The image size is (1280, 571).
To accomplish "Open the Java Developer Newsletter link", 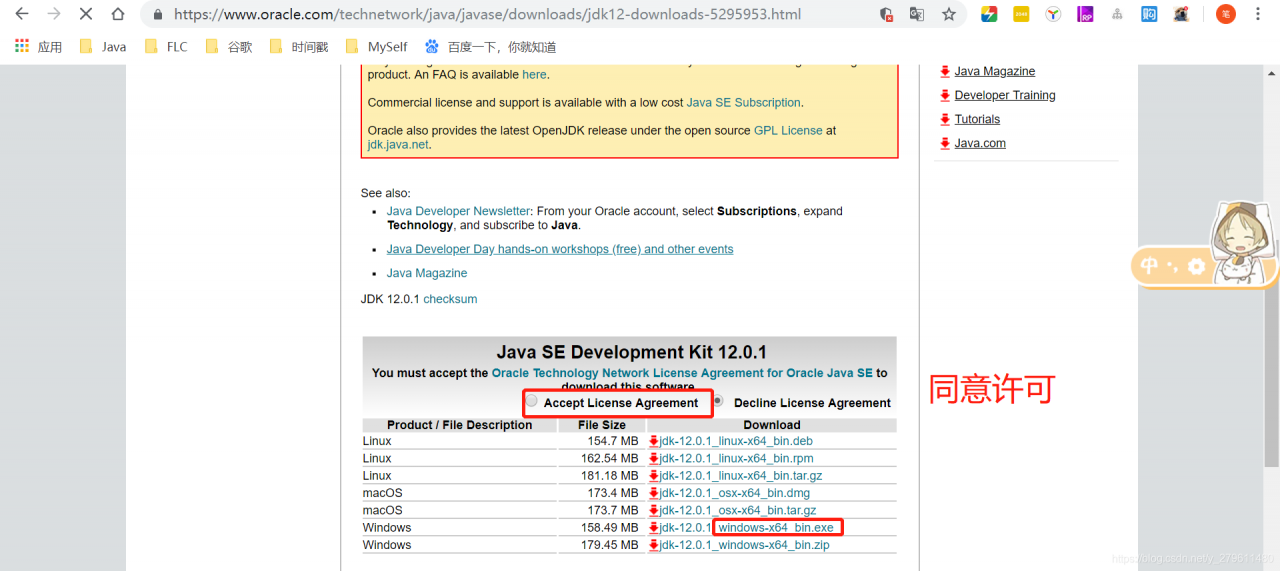I will pyautogui.click(x=458, y=211).
